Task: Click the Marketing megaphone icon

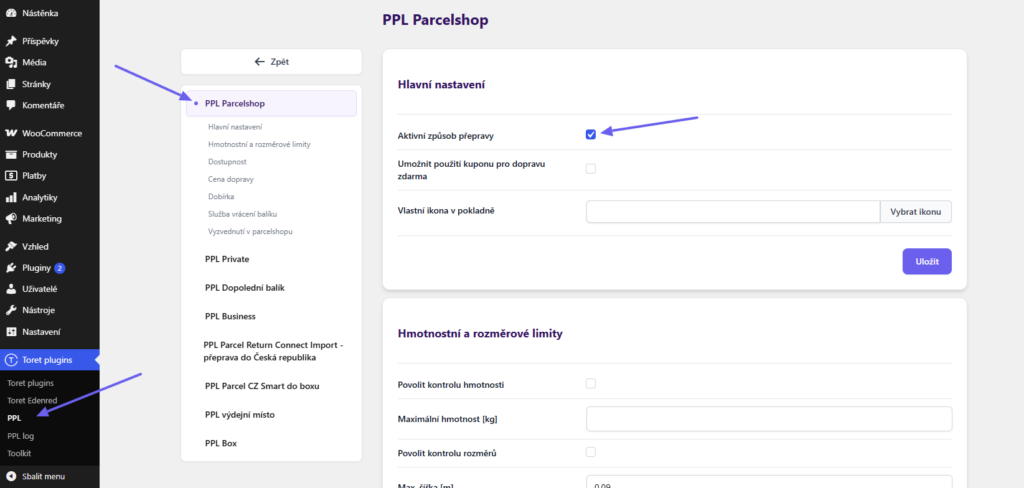Action: (10, 218)
